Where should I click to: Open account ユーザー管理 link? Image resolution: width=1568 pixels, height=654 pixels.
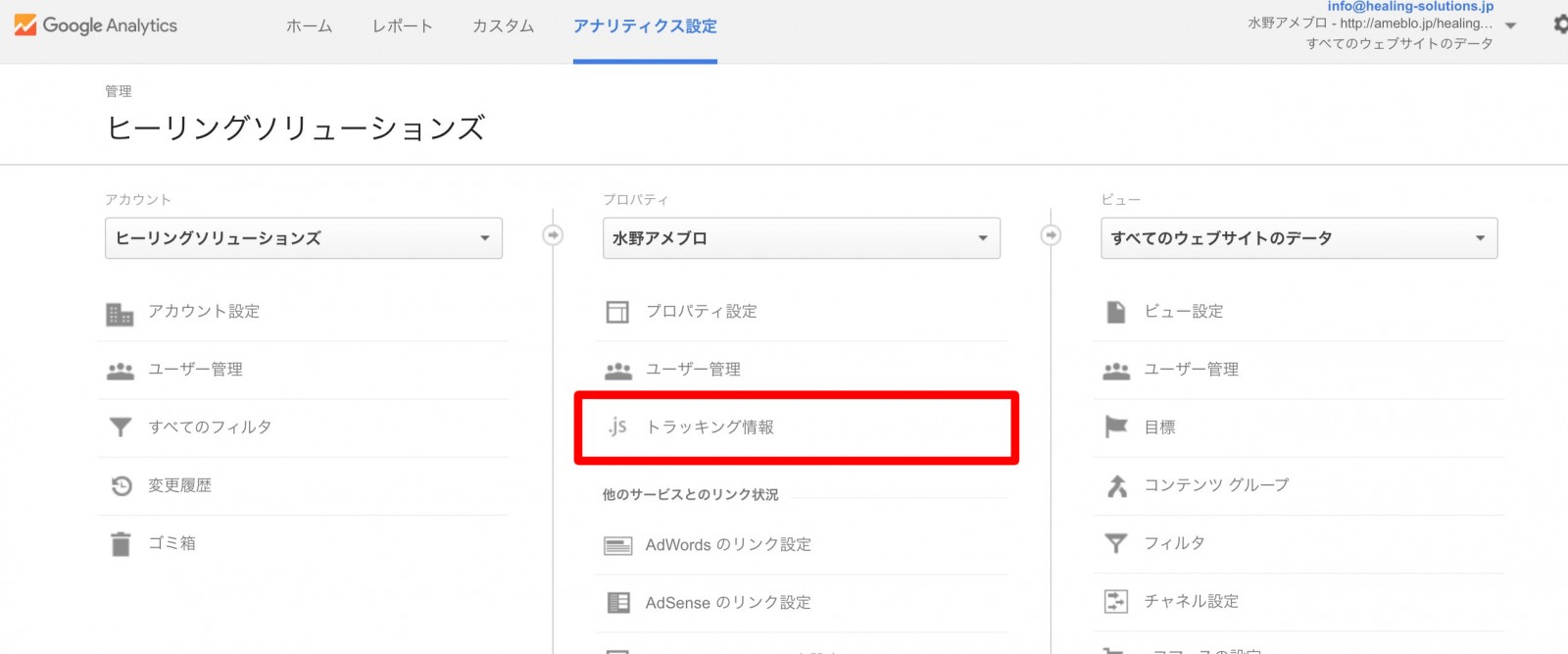tap(195, 370)
